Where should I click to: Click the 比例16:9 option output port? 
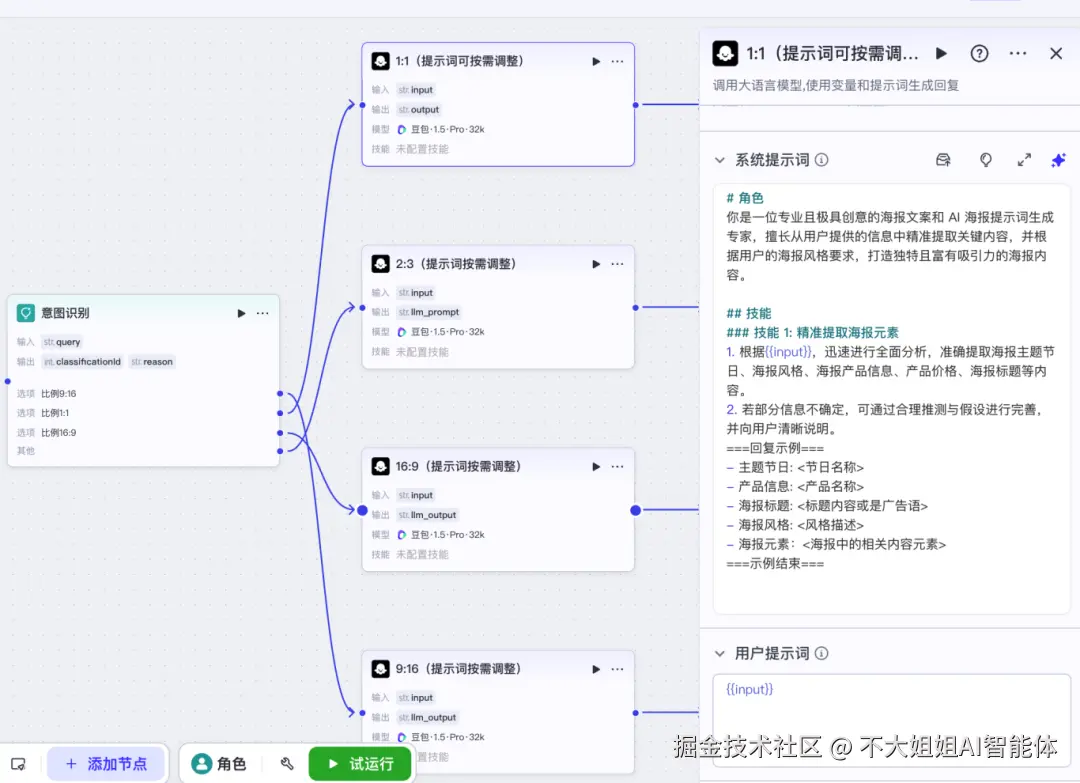coord(280,432)
